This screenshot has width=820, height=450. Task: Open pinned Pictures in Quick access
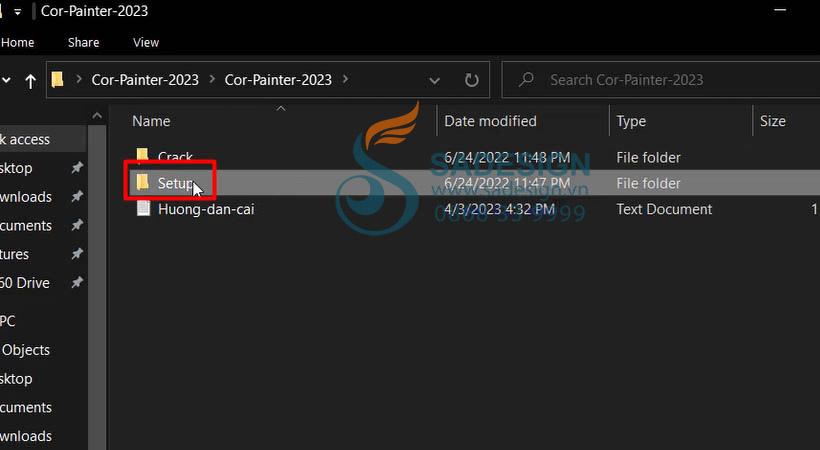[x=14, y=254]
